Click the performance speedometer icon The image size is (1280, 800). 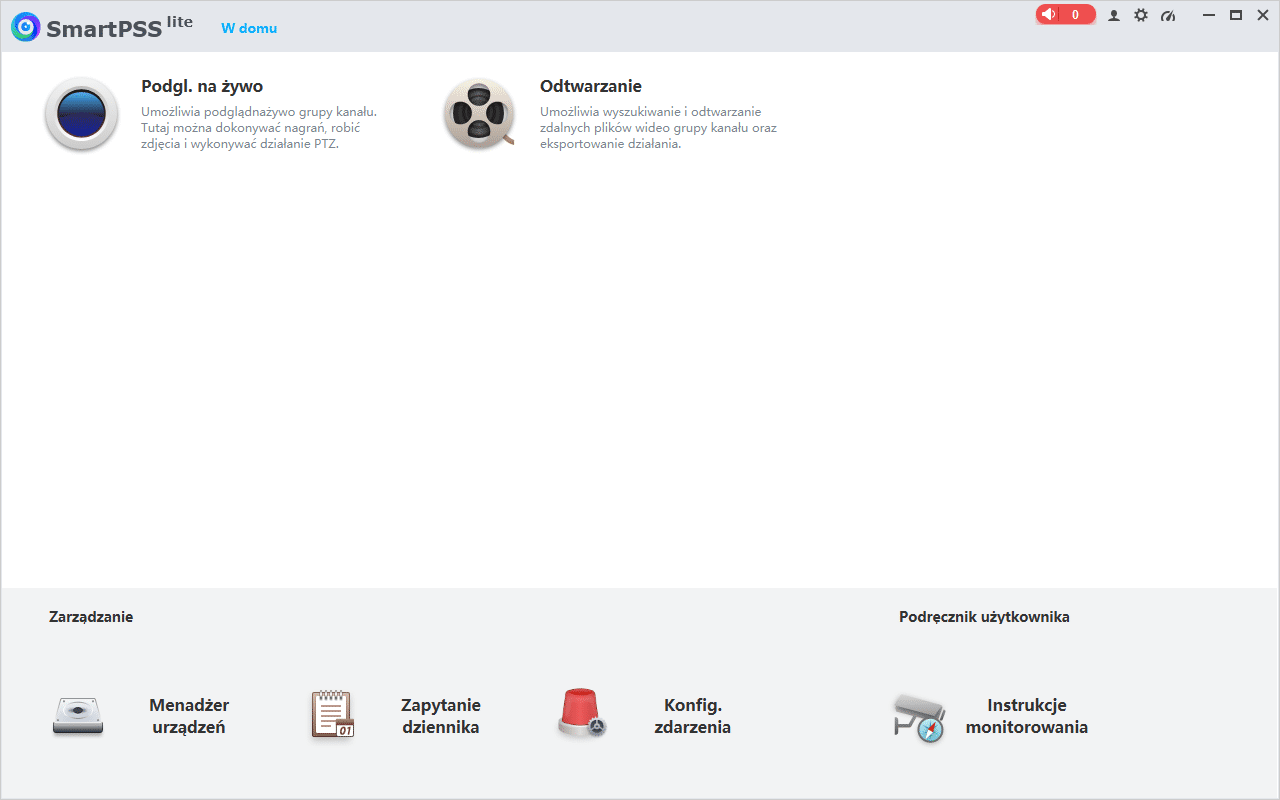(1168, 15)
